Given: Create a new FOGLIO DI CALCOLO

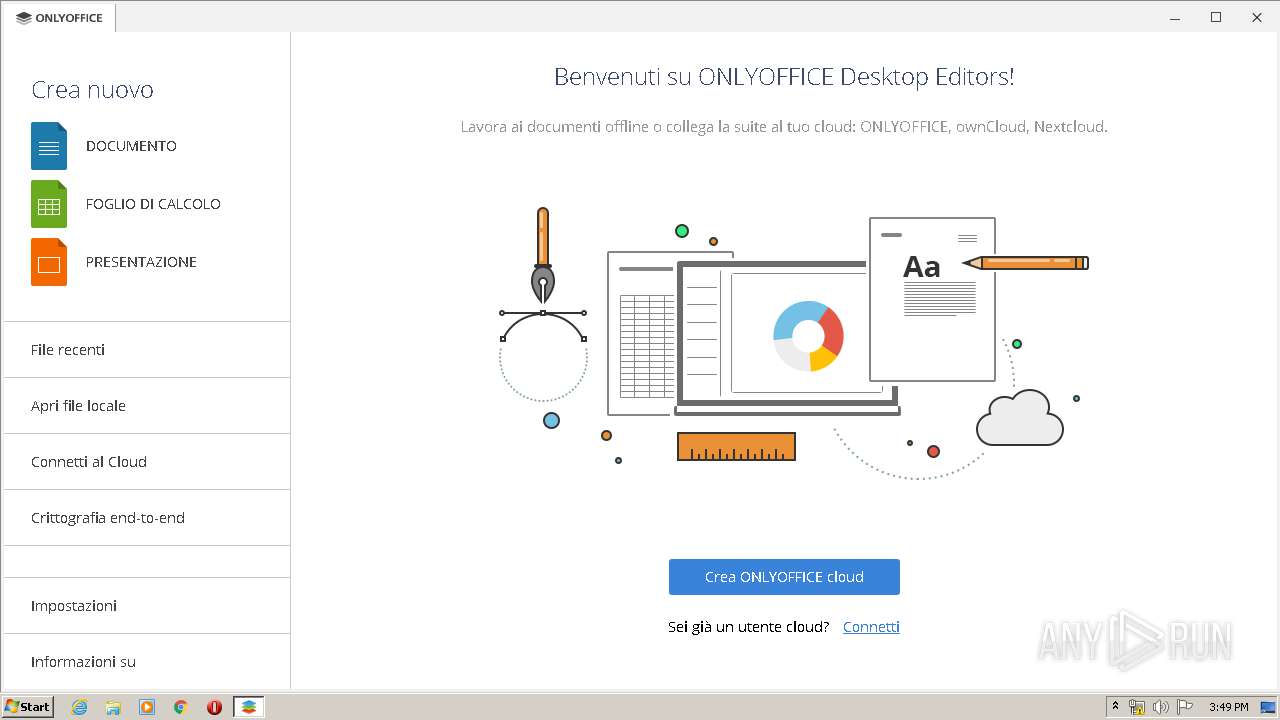Looking at the screenshot, I should coord(153,204).
